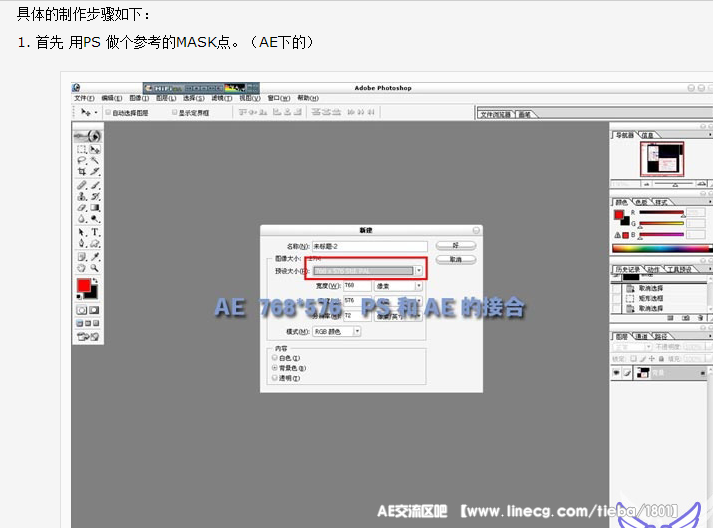
Task: Select the History Brush tool
Action: tap(95, 196)
